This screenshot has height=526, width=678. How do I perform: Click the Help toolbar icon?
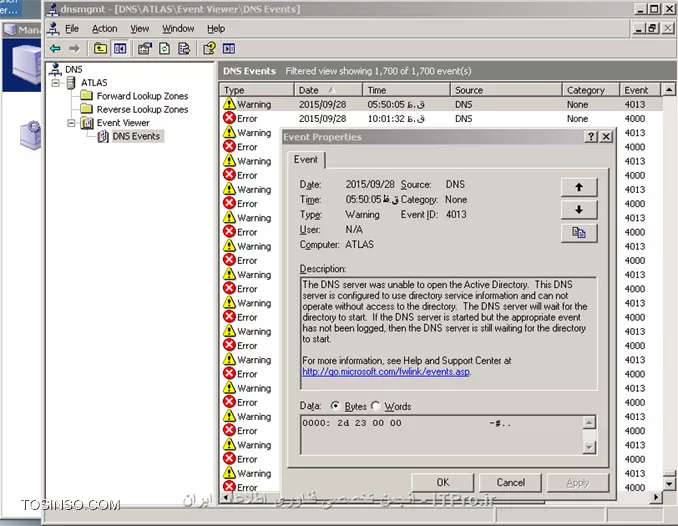point(209,48)
